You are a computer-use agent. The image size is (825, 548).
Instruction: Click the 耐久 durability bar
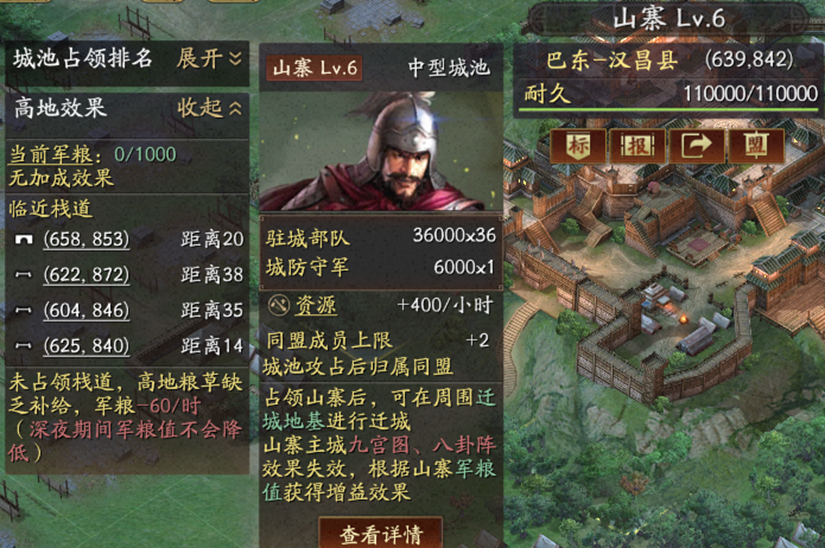click(x=669, y=109)
